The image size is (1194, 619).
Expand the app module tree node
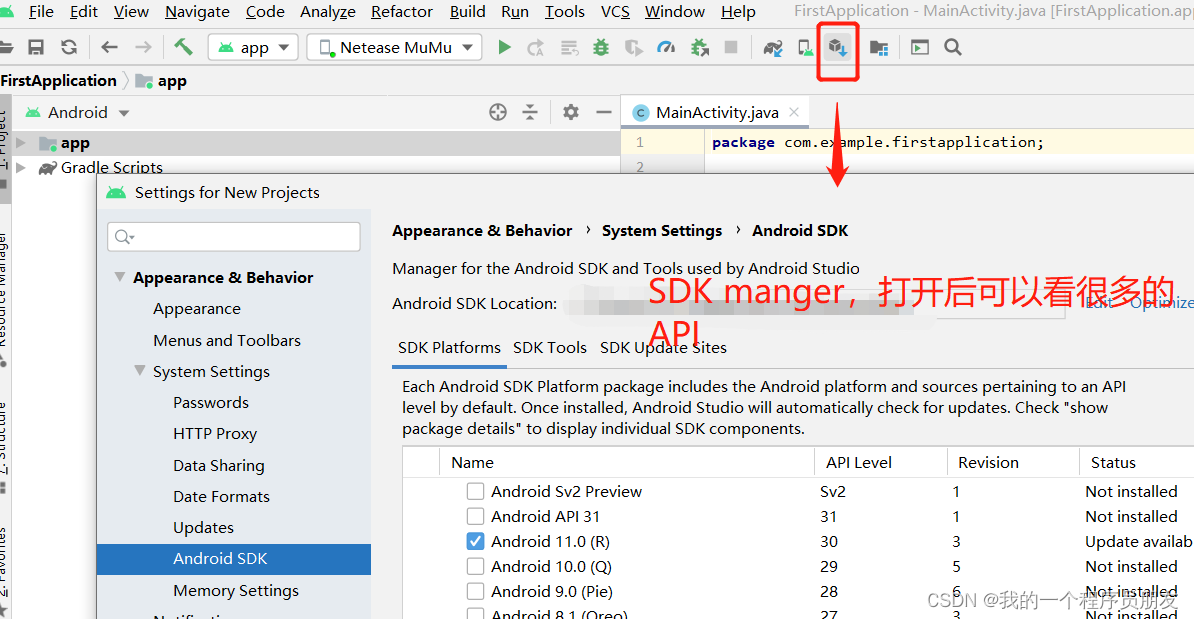pyautogui.click(x=21, y=142)
